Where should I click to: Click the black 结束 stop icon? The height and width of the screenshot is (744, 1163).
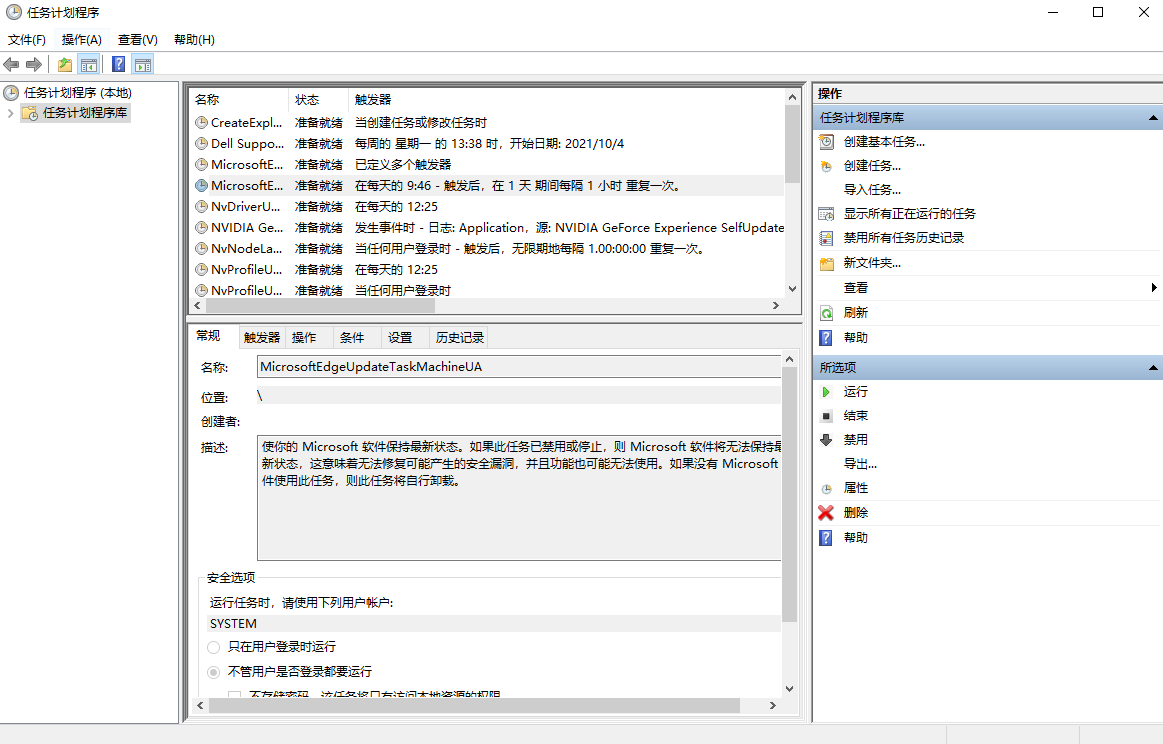pyautogui.click(x=826, y=416)
